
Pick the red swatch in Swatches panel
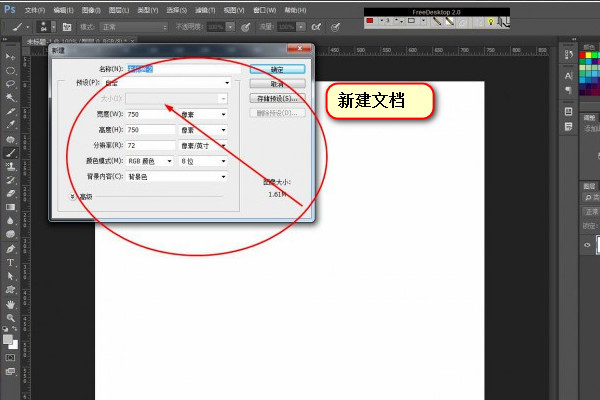pyautogui.click(x=582, y=56)
